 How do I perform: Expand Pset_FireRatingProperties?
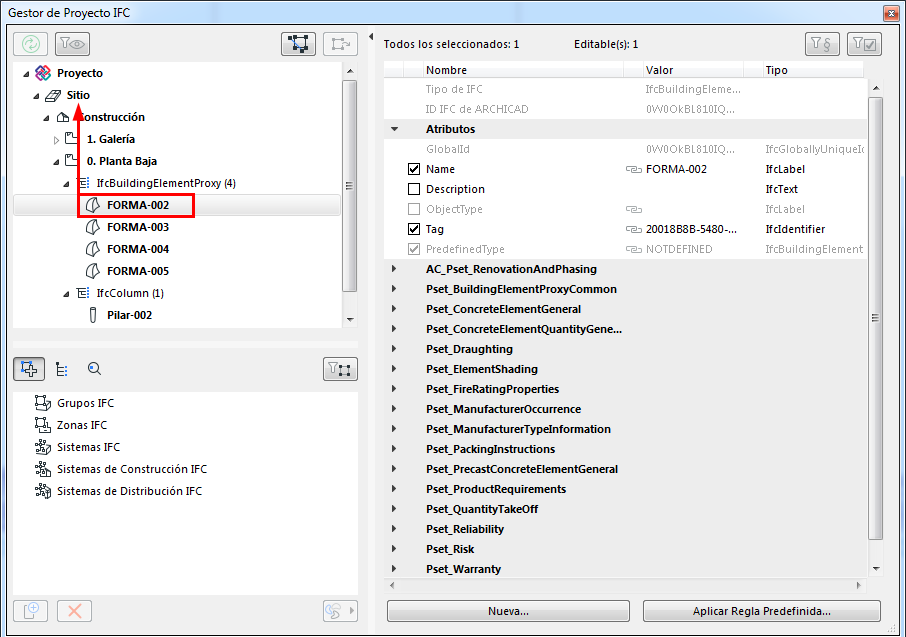tap(394, 389)
